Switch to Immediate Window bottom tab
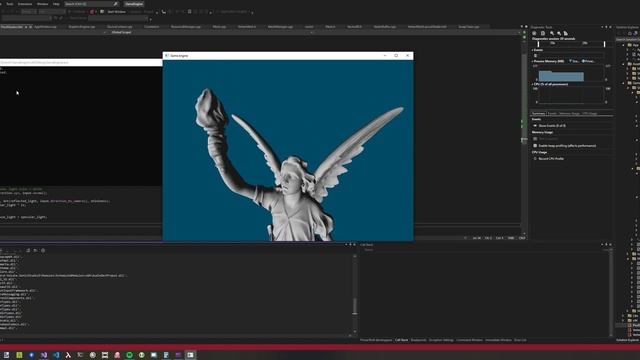Screen dimensions: 640x360 pyautogui.click(x=498, y=340)
